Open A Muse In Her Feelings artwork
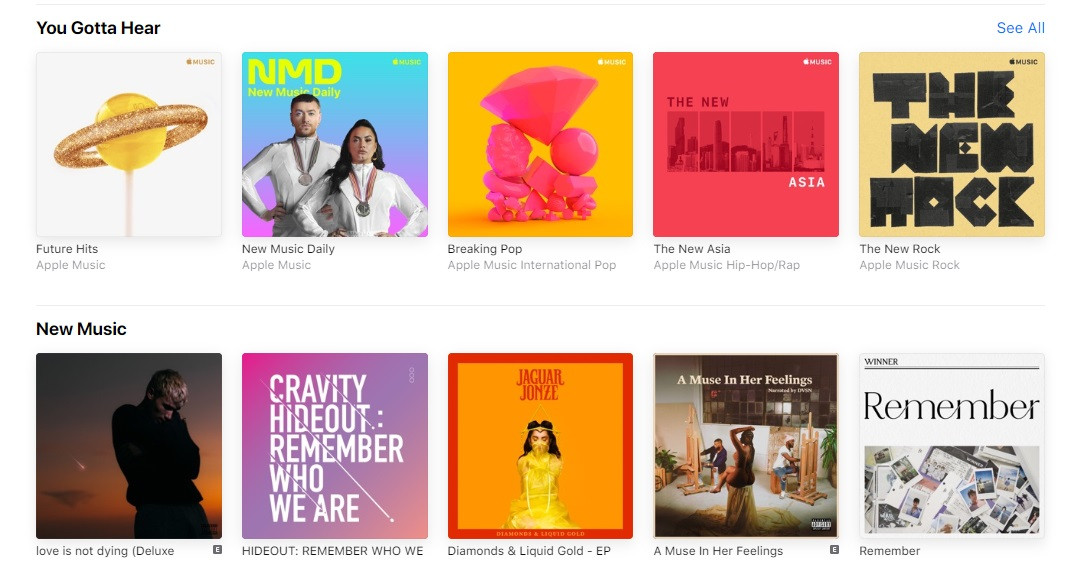 [x=746, y=445]
